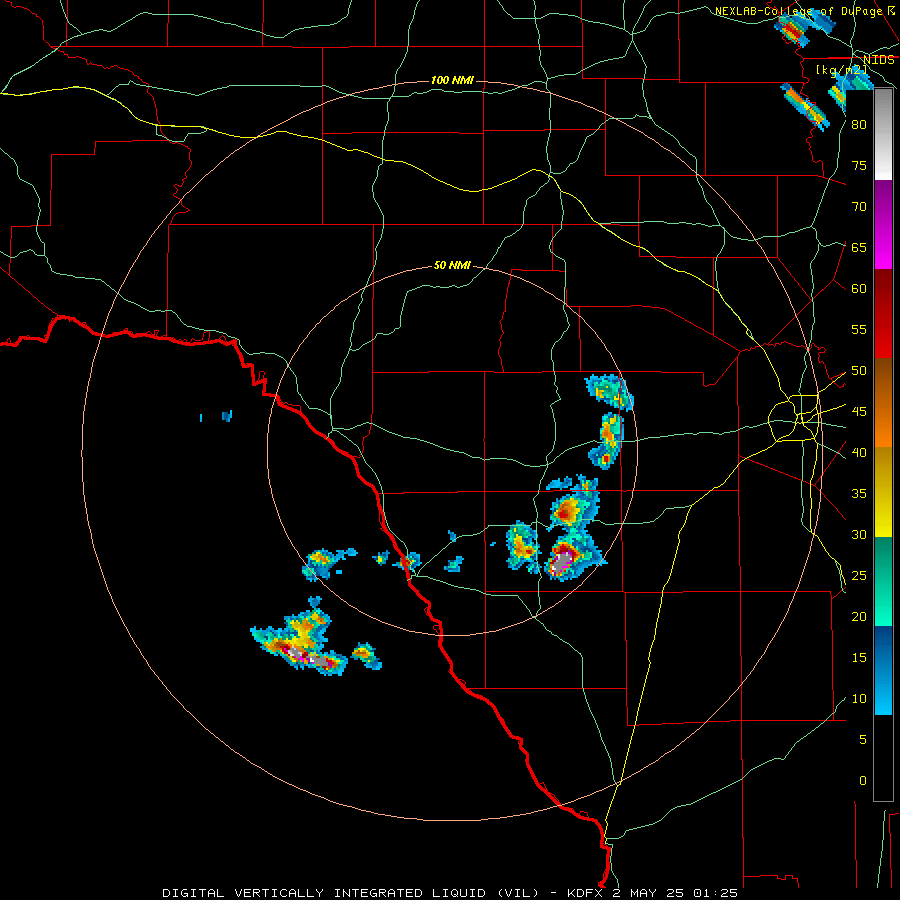Click the "2 MAY 25 01:25" timestamp
The width and height of the screenshot is (900, 900).
[x=674, y=893]
